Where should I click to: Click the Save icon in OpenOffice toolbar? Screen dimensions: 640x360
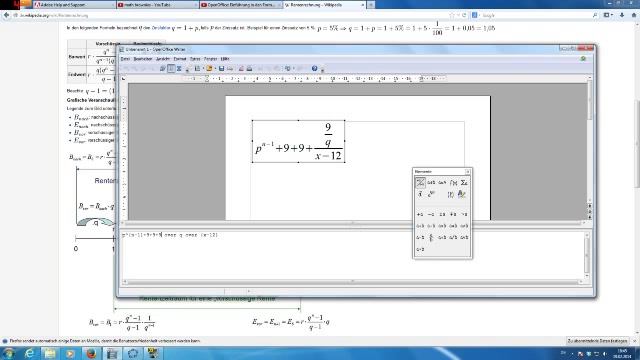click(x=221, y=69)
